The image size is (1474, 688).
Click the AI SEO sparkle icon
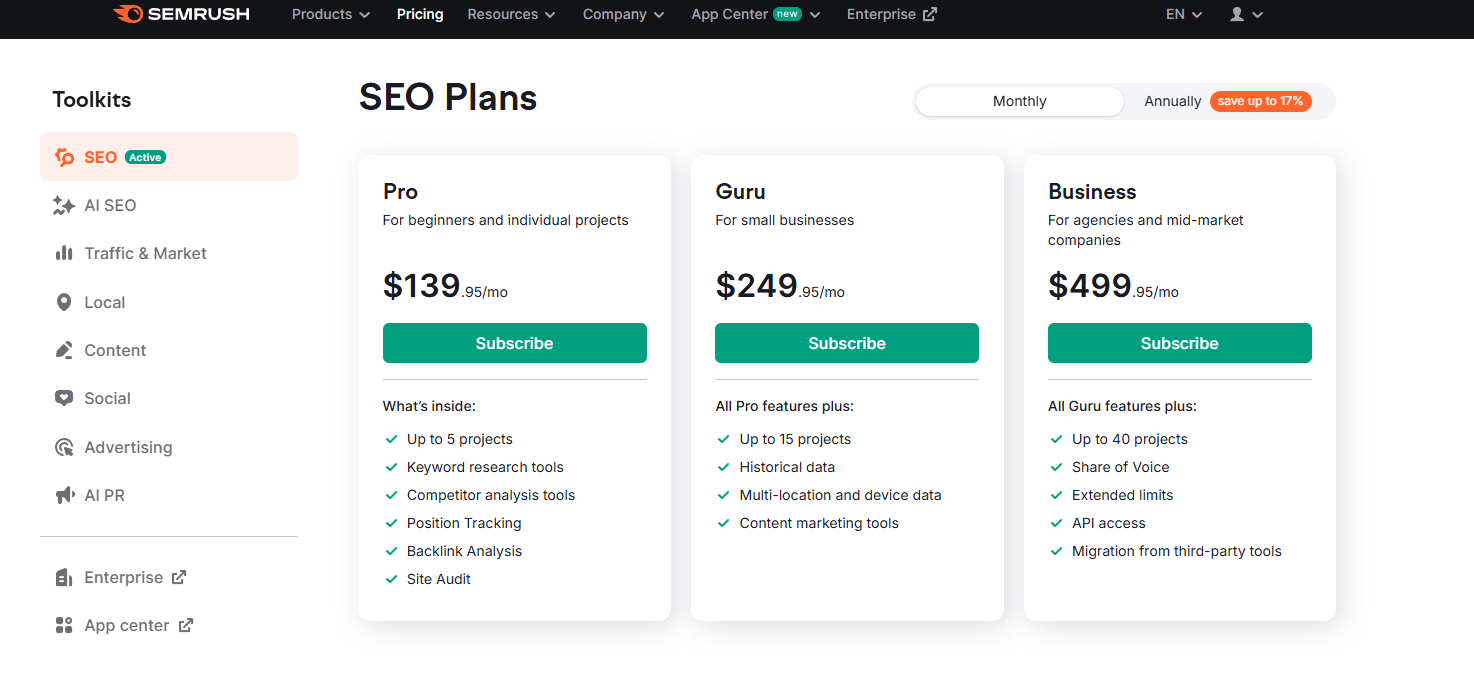pyautogui.click(x=64, y=205)
